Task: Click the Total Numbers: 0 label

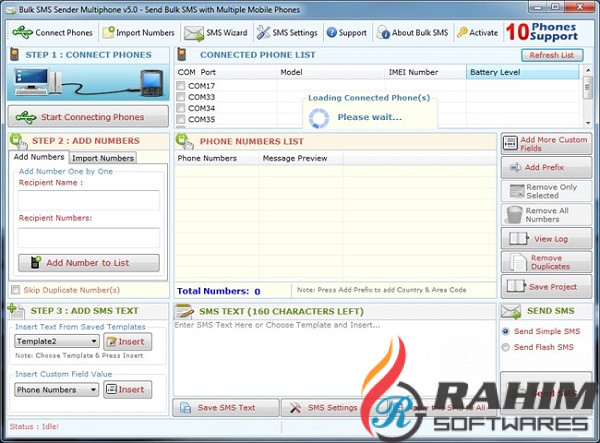Action: [x=218, y=291]
